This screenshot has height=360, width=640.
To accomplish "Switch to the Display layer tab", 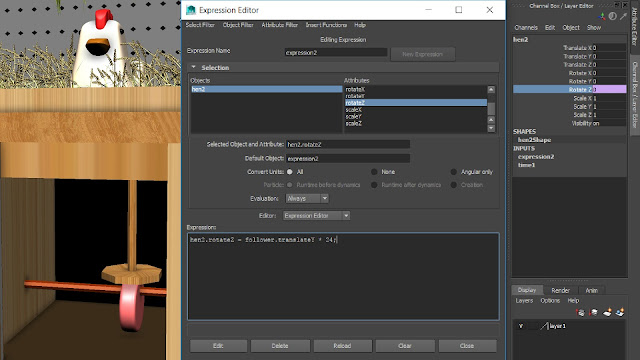I will (527, 290).
